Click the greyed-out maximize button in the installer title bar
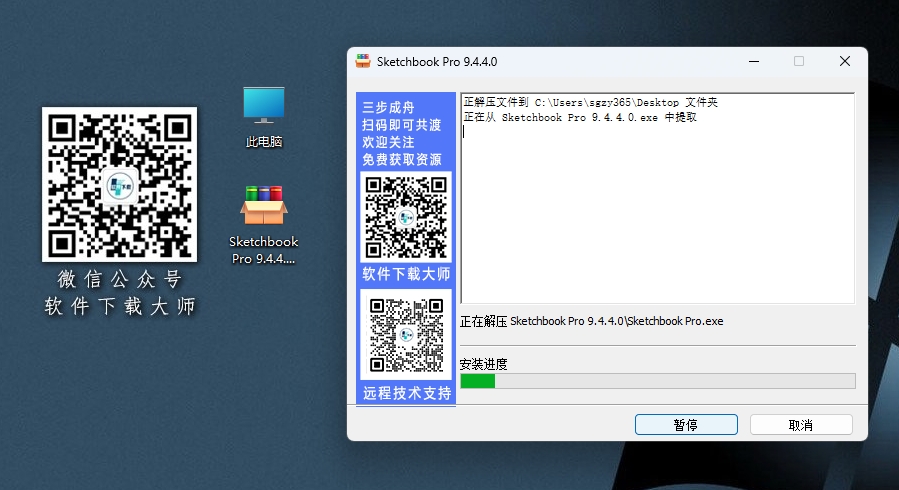899x490 pixels. click(x=799, y=61)
